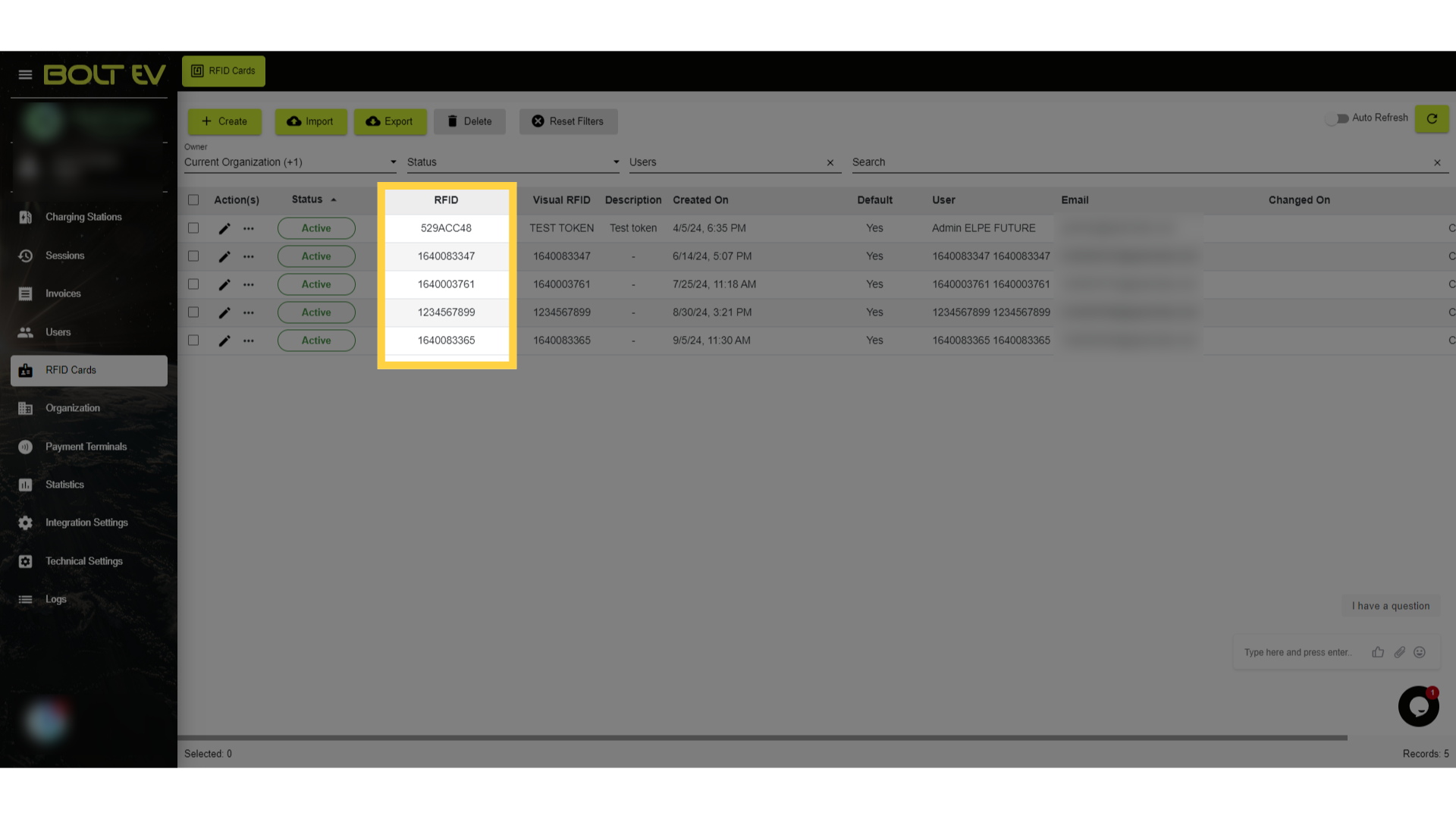Expand the Owner Current Organization dropdown
Image resolution: width=1456 pixels, height=819 pixels.
click(x=290, y=162)
